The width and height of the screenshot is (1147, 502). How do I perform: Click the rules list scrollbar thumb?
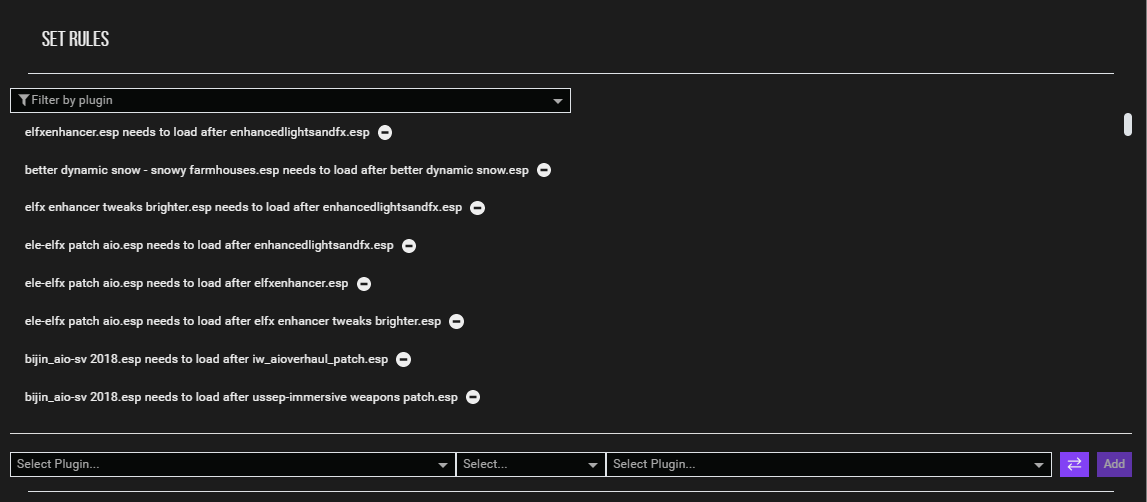click(x=1128, y=124)
